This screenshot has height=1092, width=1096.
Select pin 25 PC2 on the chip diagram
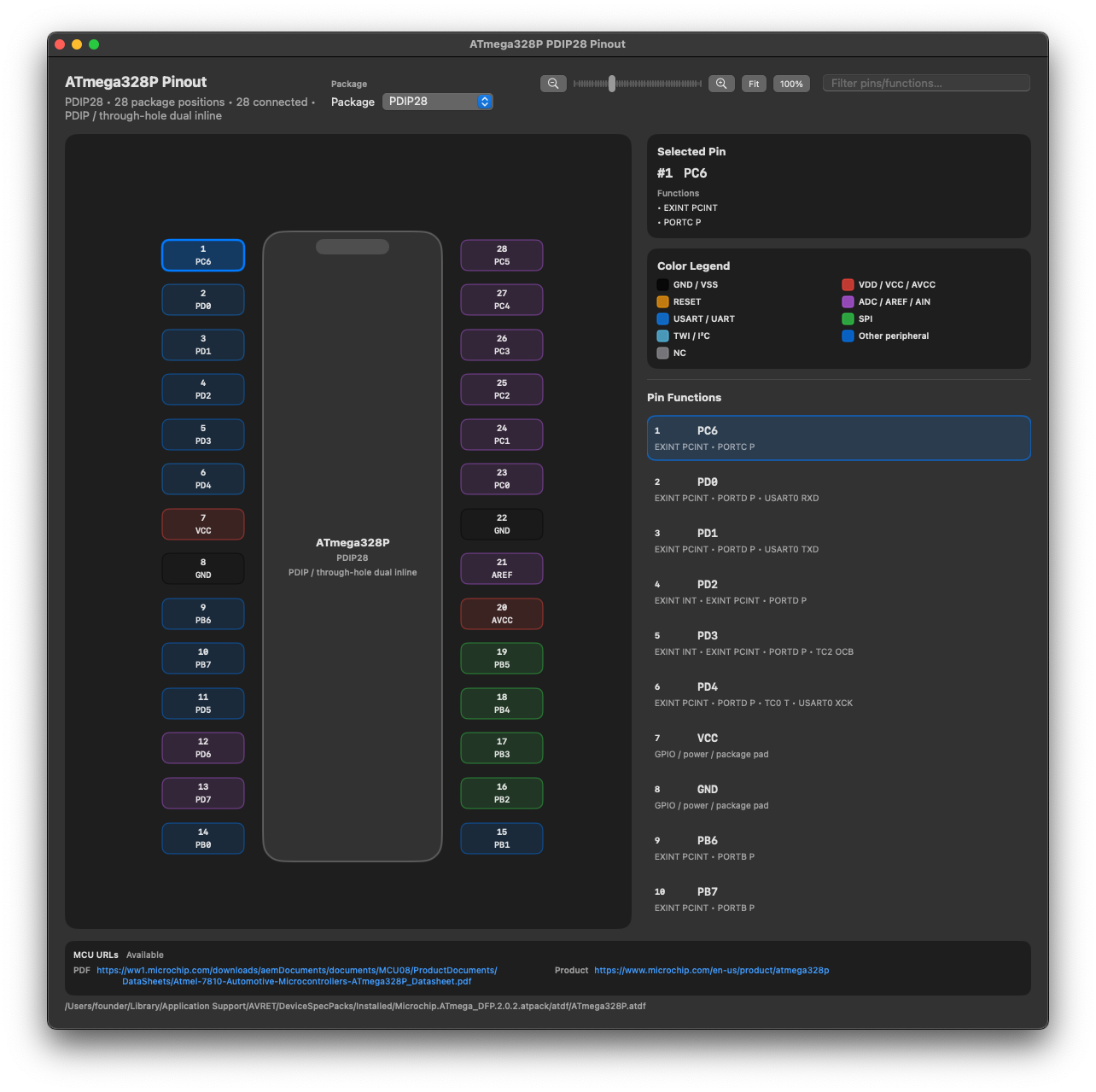[502, 389]
